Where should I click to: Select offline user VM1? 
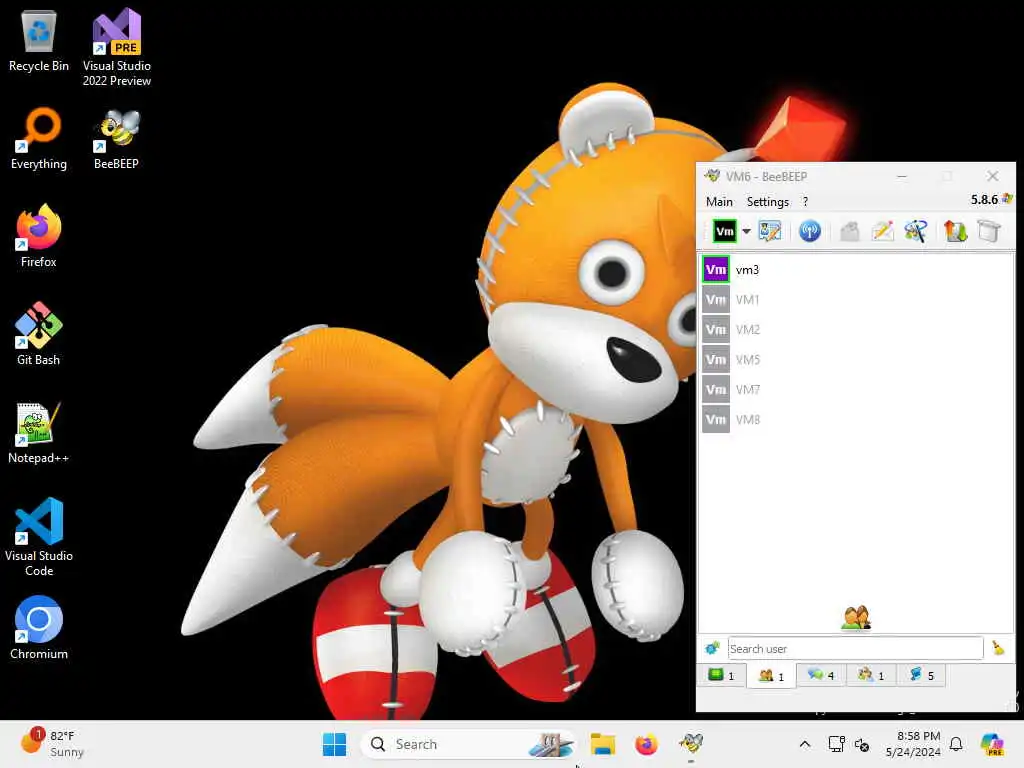pyautogui.click(x=856, y=300)
